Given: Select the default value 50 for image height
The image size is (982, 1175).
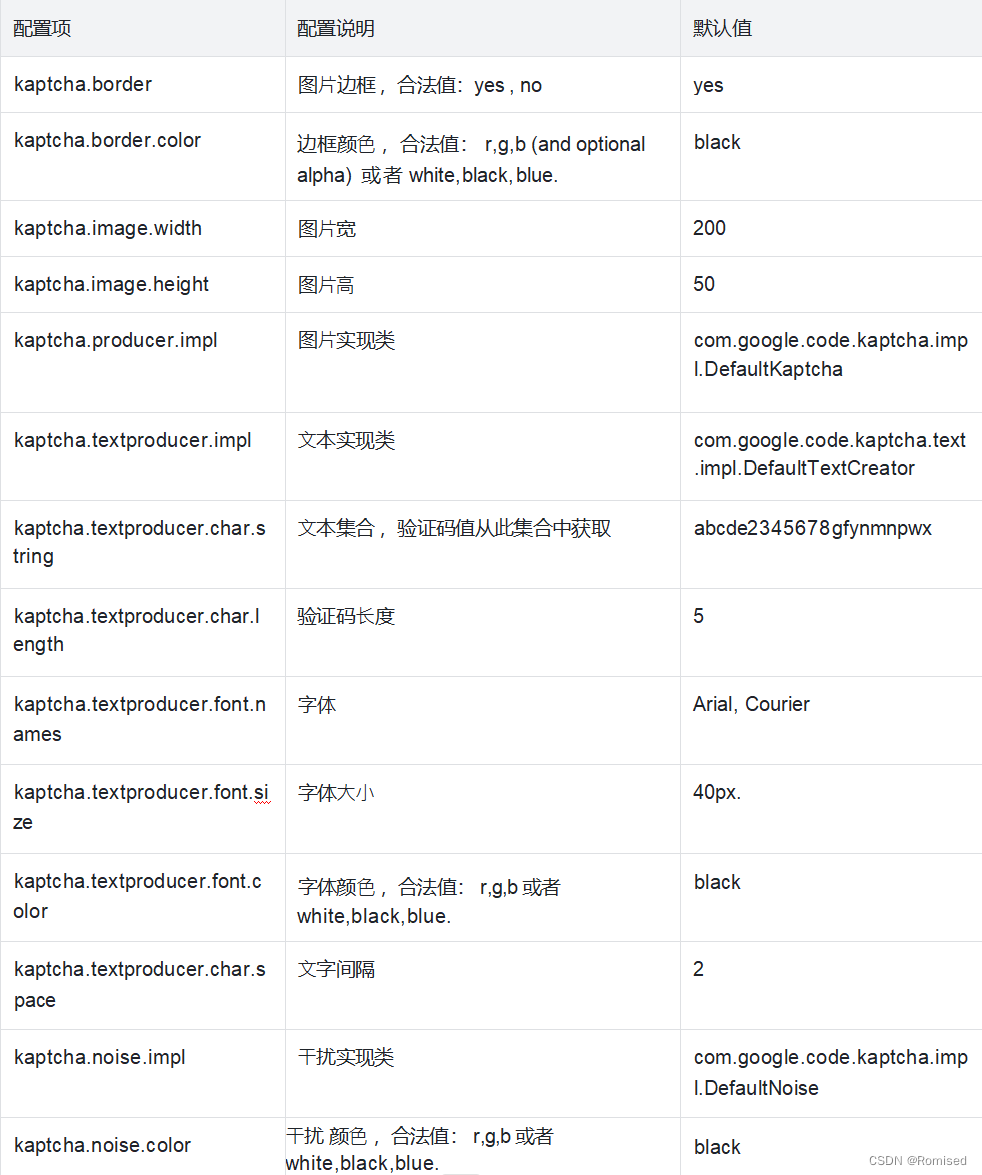Looking at the screenshot, I should [704, 284].
